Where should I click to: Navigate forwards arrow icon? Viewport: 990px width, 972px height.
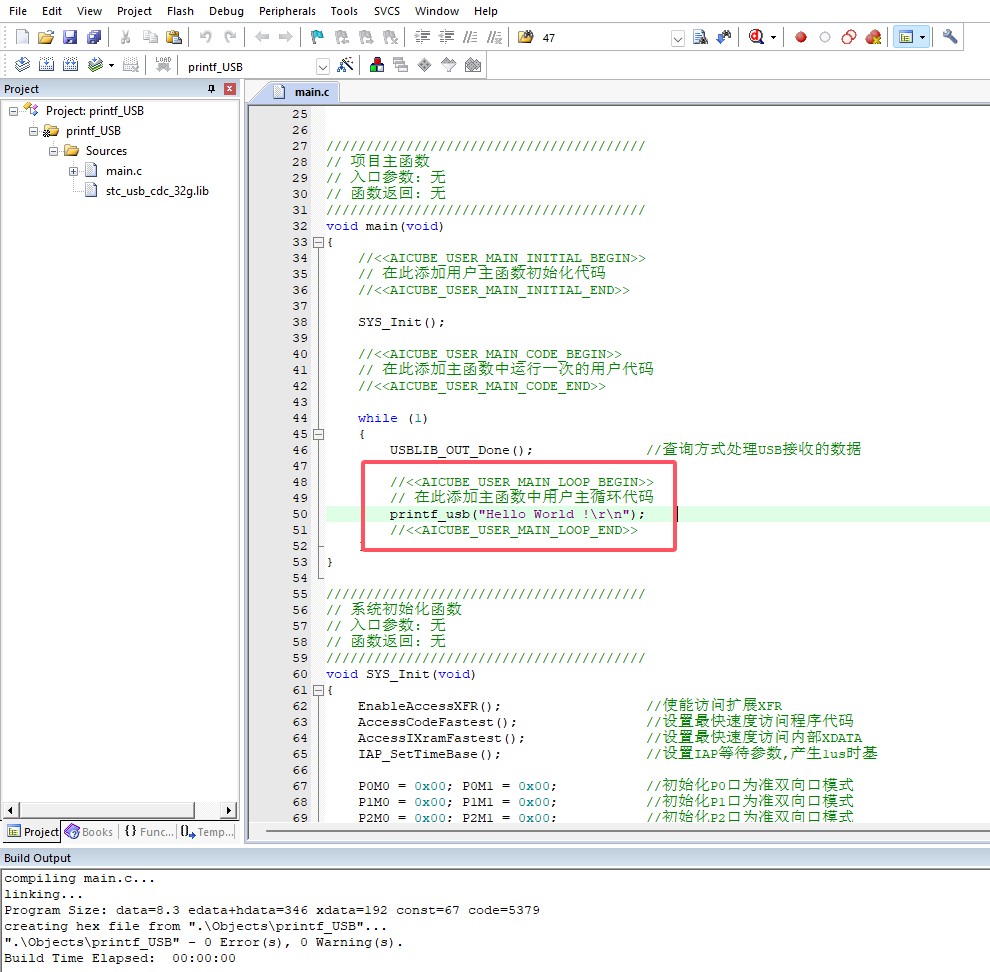coord(285,37)
